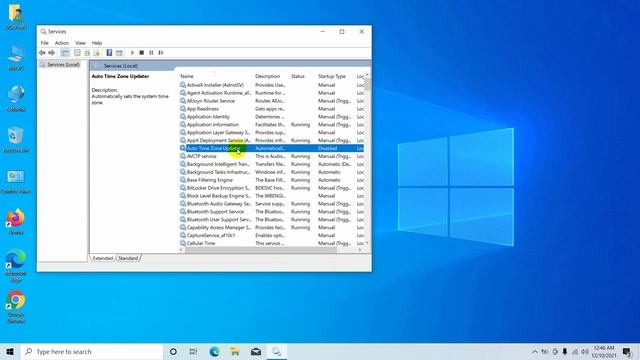Image resolution: width=640 pixels, height=360 pixels.
Task: Open Task View on the taskbar
Action: (193, 351)
